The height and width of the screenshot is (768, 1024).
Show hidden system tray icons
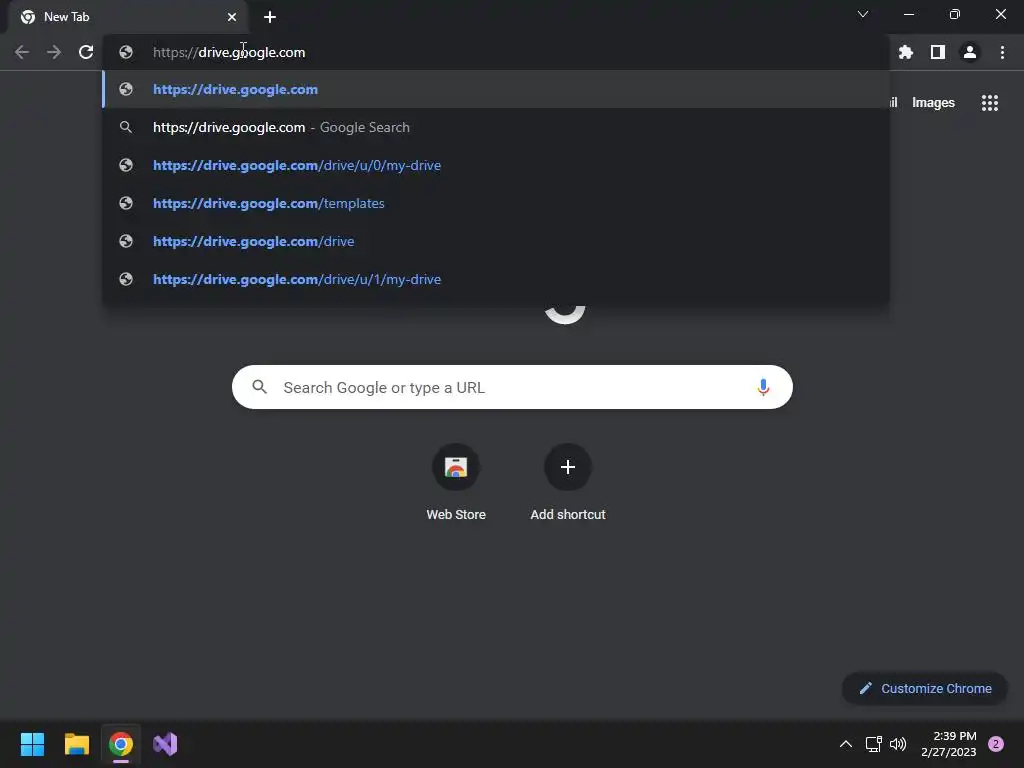tap(845, 744)
